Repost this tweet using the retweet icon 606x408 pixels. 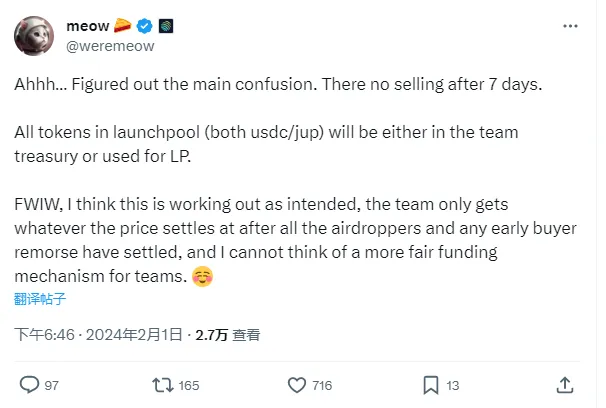tap(158, 384)
